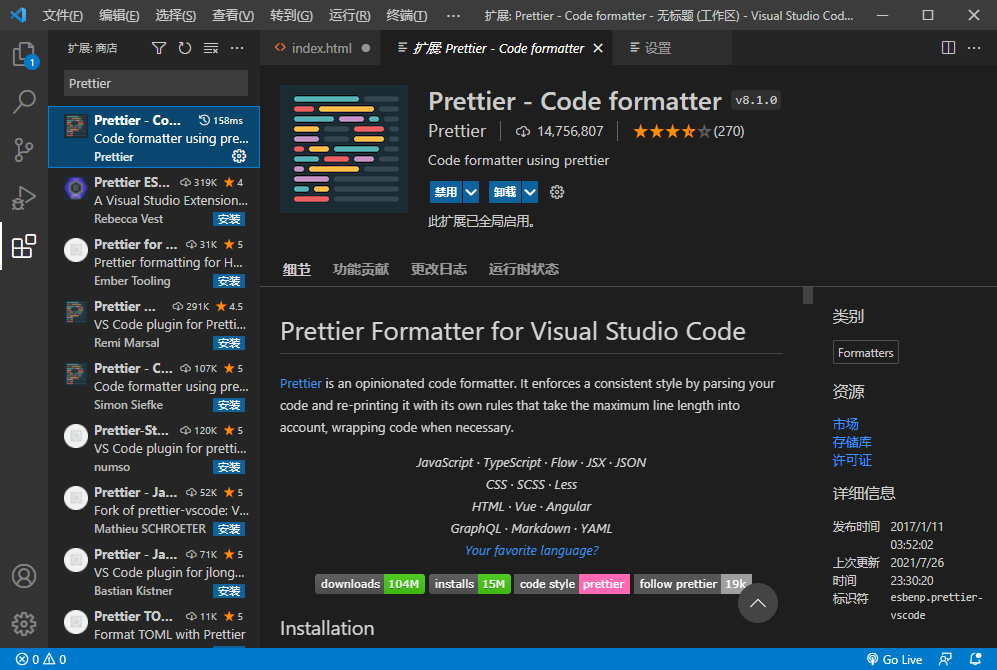Viewport: 997px width, 670px height.
Task: Expand the disable button dropdown arrow
Action: (x=471, y=192)
